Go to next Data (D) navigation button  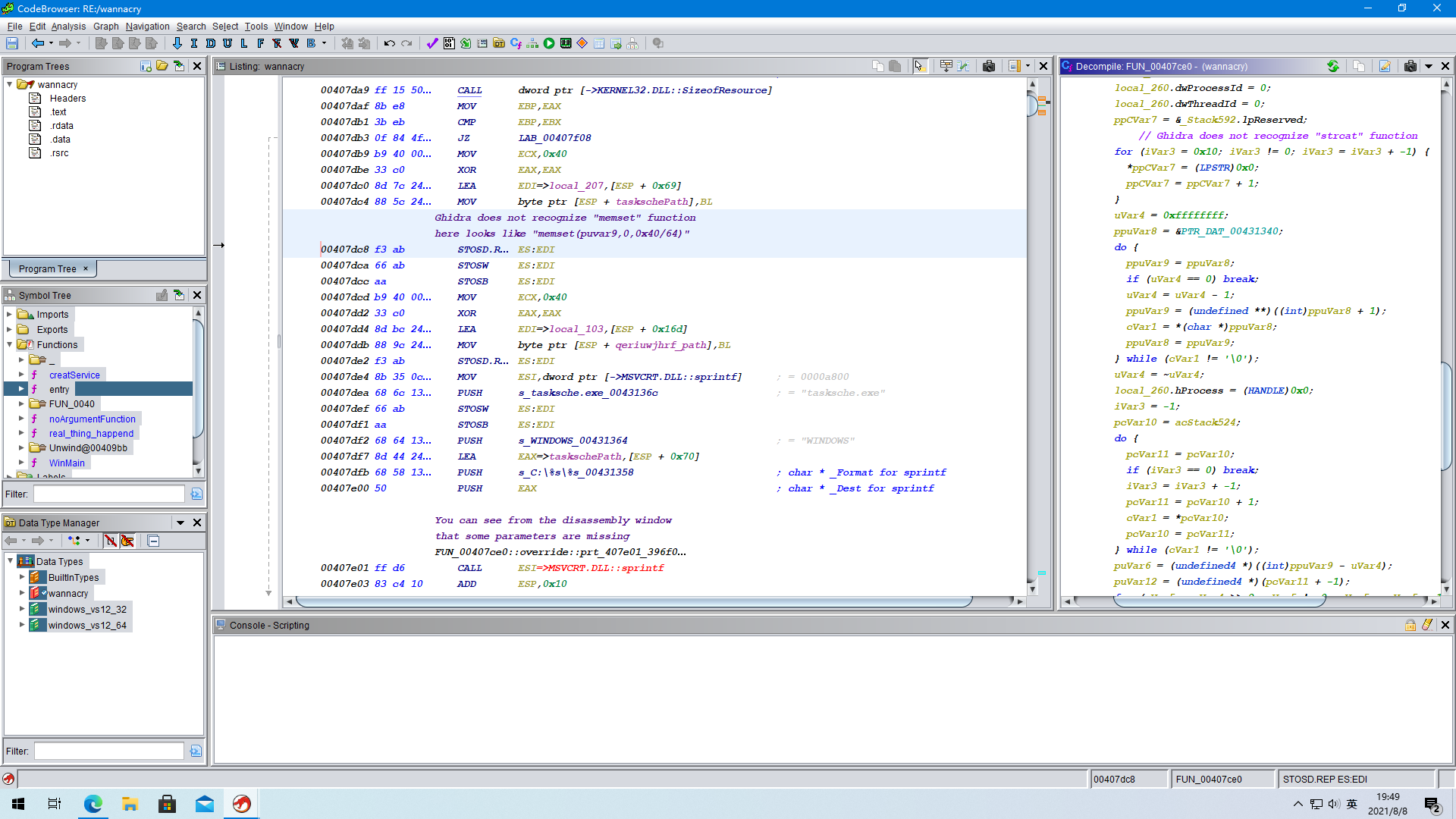211,43
